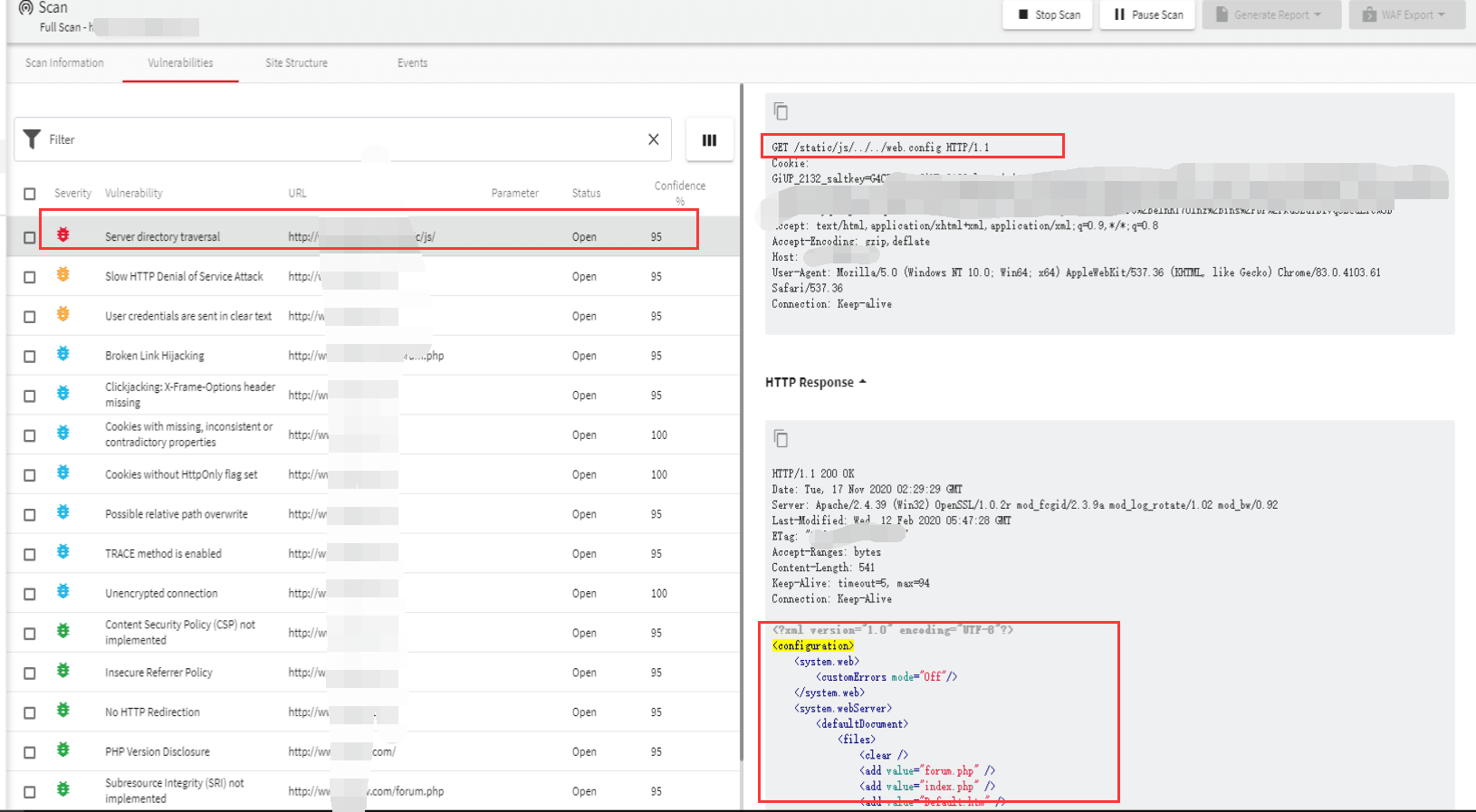The image size is (1476, 812).
Task: Copy the HTTP response with the clipboard icon
Action: pos(781,439)
